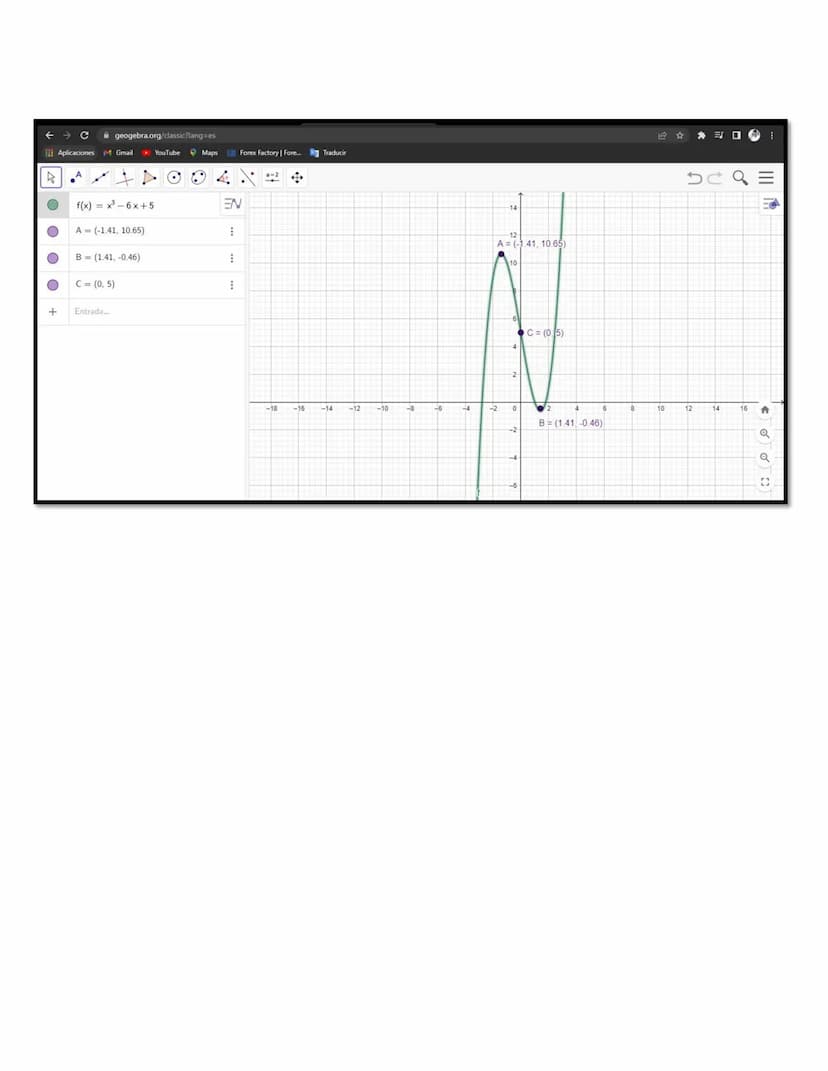Click the Entrada input field
This screenshot has width=828, height=1071.
[156, 311]
